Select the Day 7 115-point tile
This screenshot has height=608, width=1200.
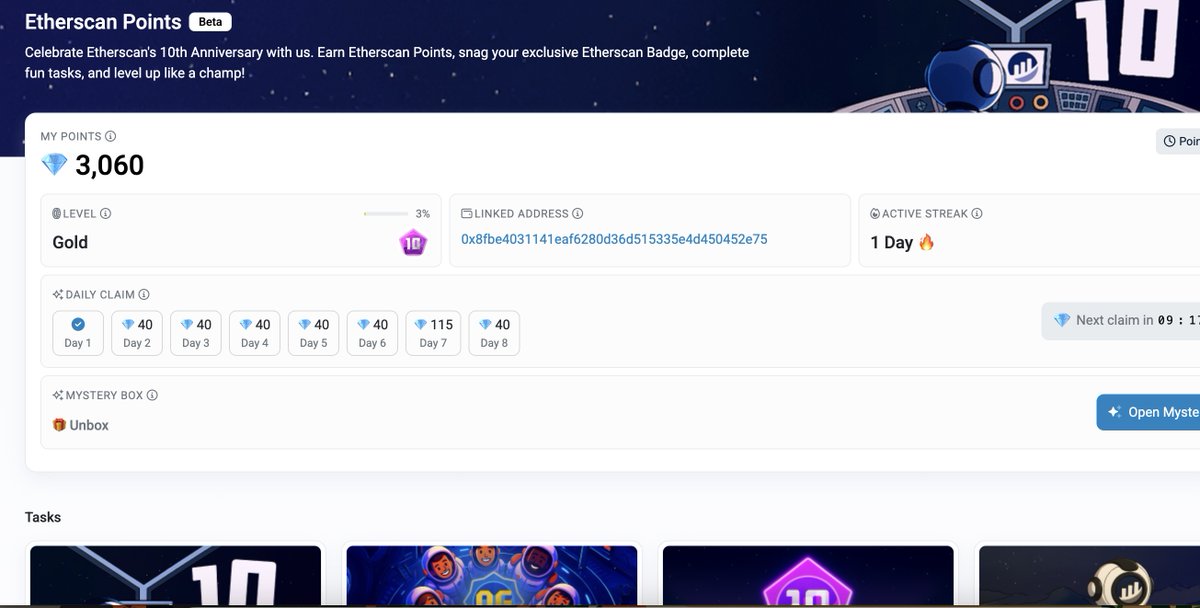click(432, 333)
